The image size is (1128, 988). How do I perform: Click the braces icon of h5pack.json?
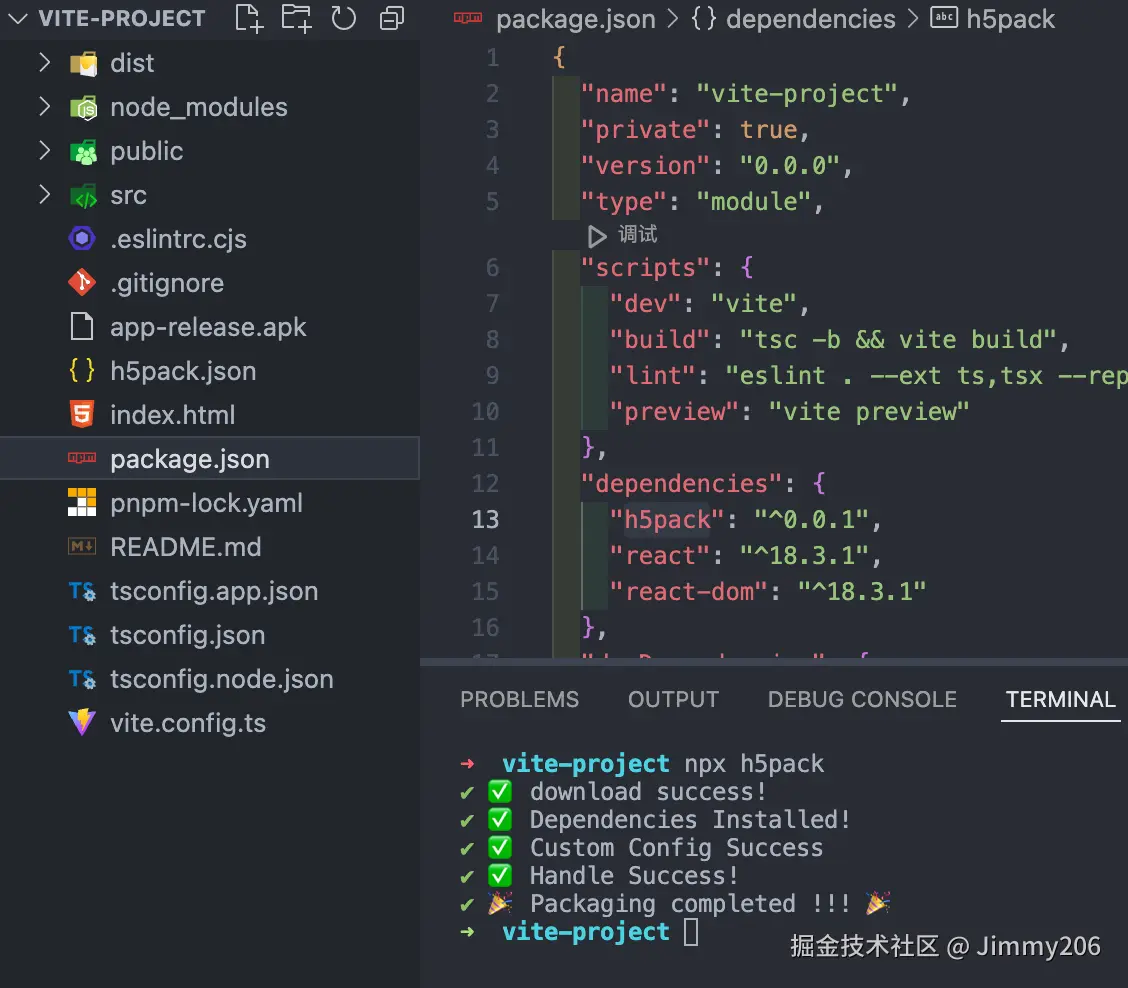point(82,370)
